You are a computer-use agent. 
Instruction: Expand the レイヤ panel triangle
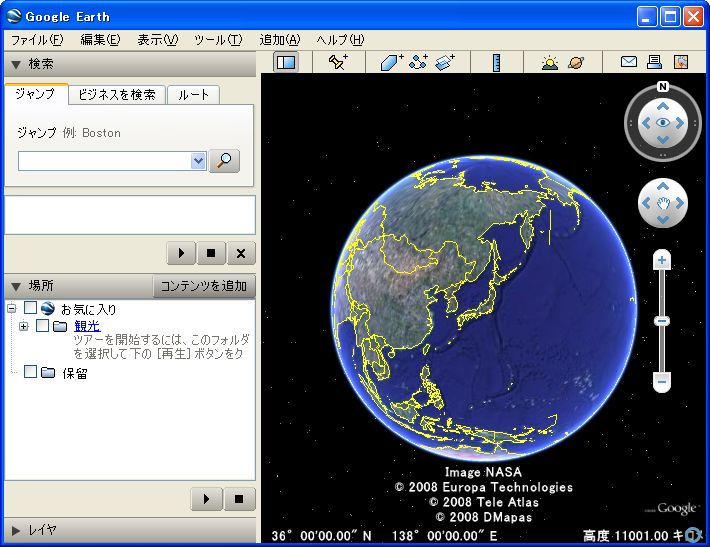(x=16, y=530)
